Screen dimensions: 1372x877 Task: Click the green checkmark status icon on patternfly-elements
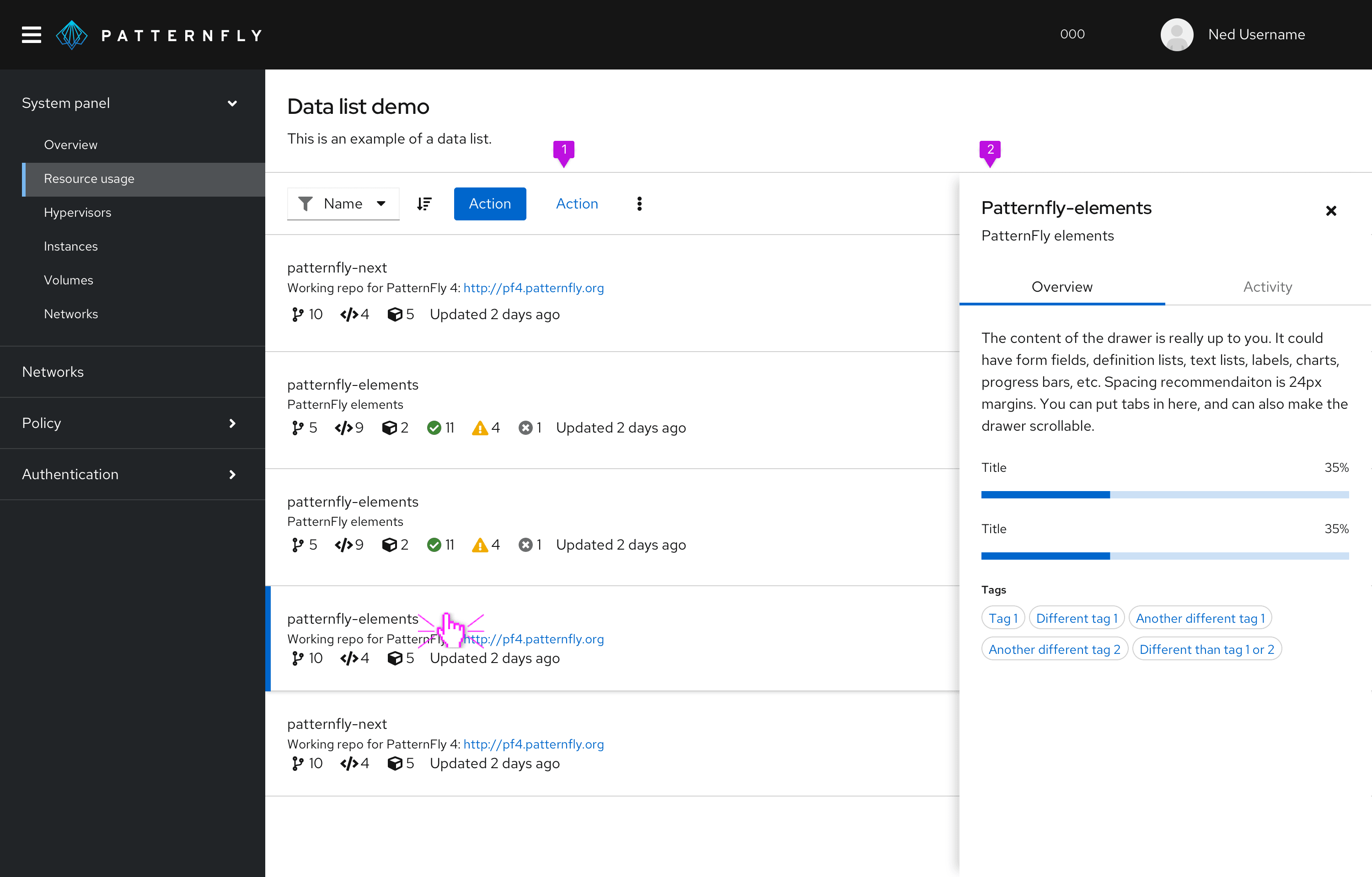tap(435, 428)
